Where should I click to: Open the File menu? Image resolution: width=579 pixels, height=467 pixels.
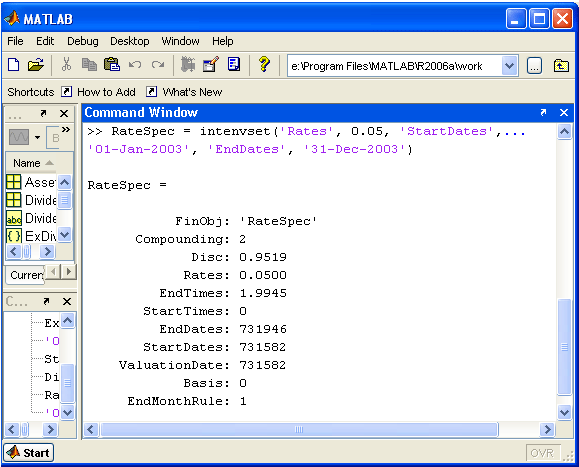[x=15, y=41]
